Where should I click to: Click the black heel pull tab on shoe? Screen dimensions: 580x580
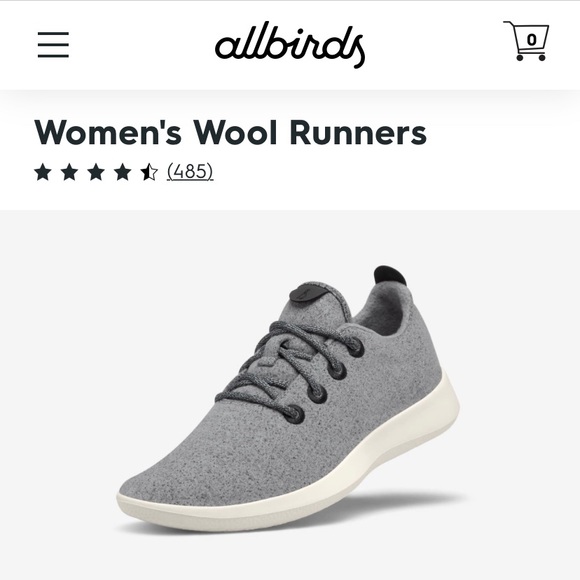click(390, 276)
